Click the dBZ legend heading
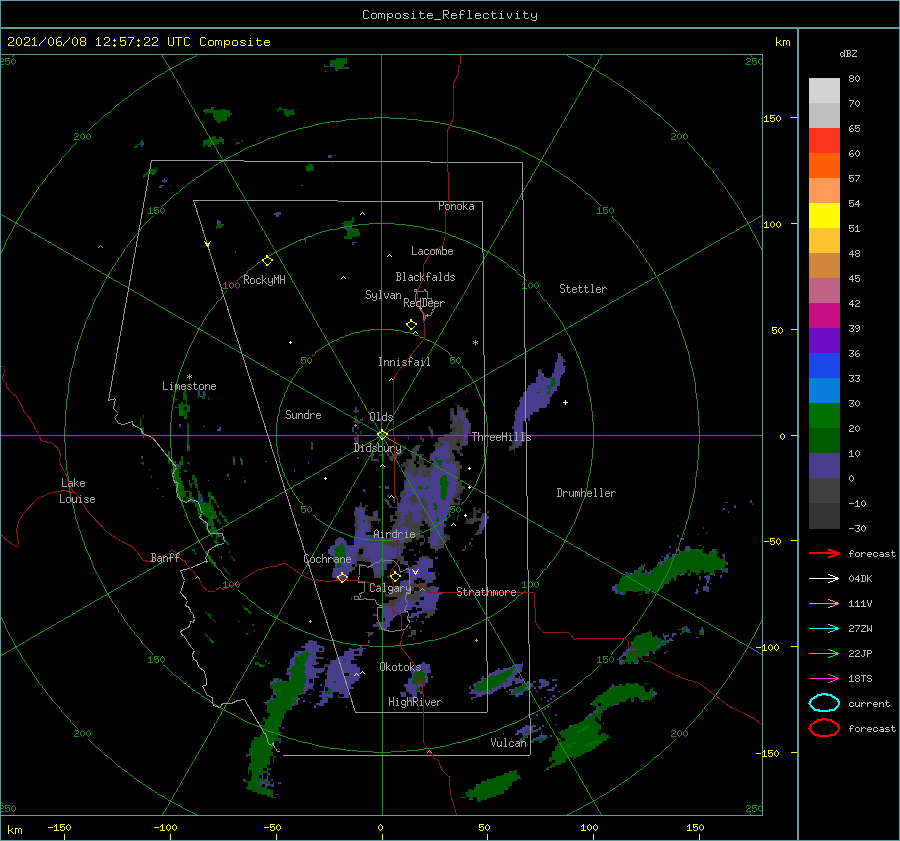The width and height of the screenshot is (900, 841). pos(848,53)
